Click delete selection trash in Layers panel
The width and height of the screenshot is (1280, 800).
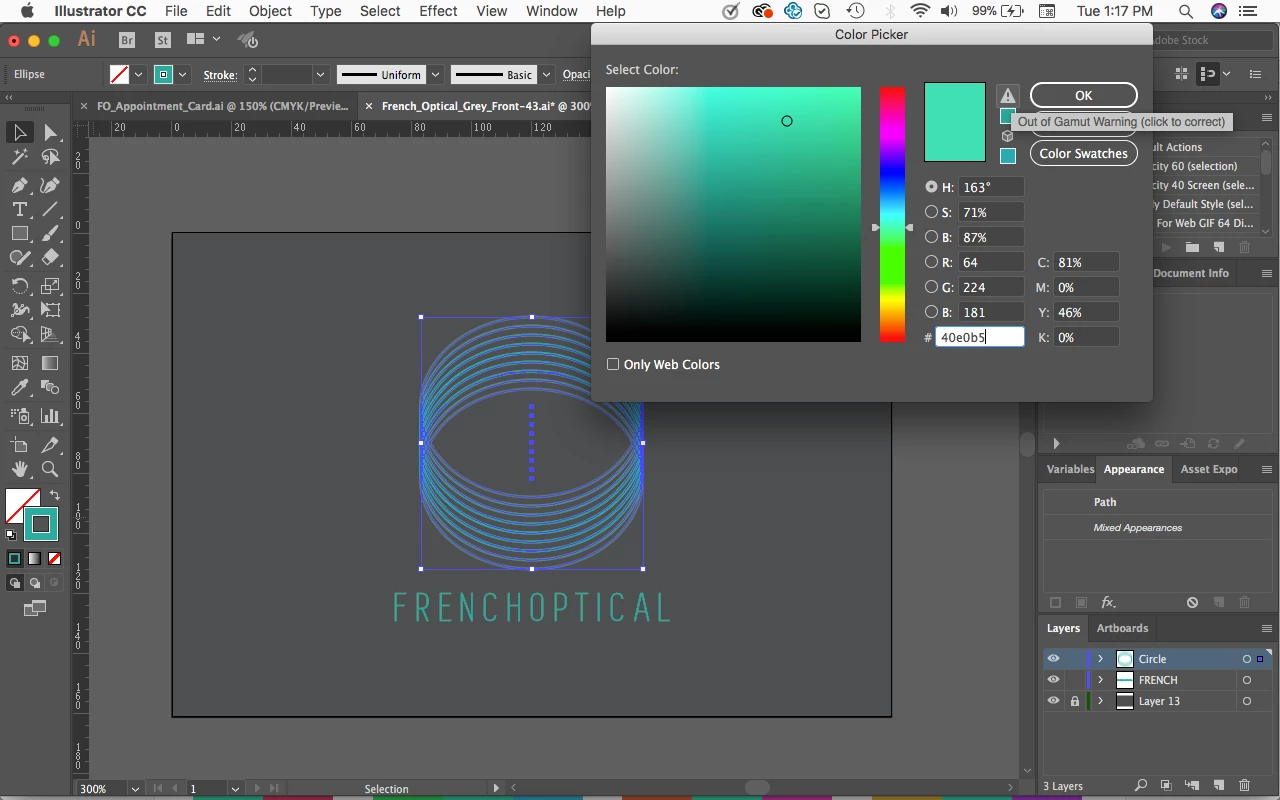click(x=1245, y=786)
